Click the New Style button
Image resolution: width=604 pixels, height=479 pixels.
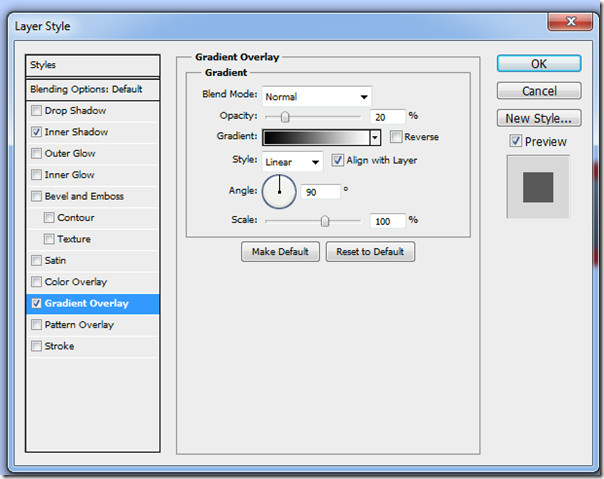pyautogui.click(x=539, y=118)
